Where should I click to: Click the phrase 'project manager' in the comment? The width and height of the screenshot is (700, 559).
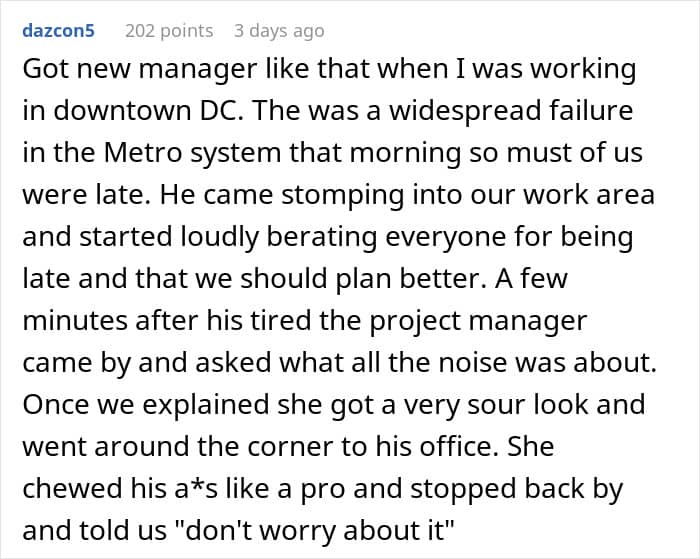(478, 322)
